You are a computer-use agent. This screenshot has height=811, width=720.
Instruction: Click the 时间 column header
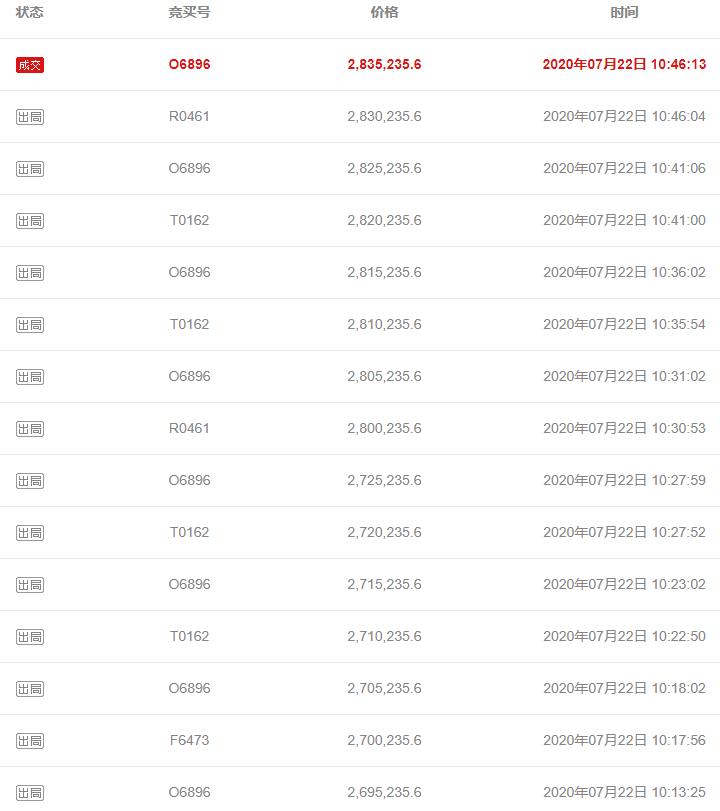click(624, 13)
